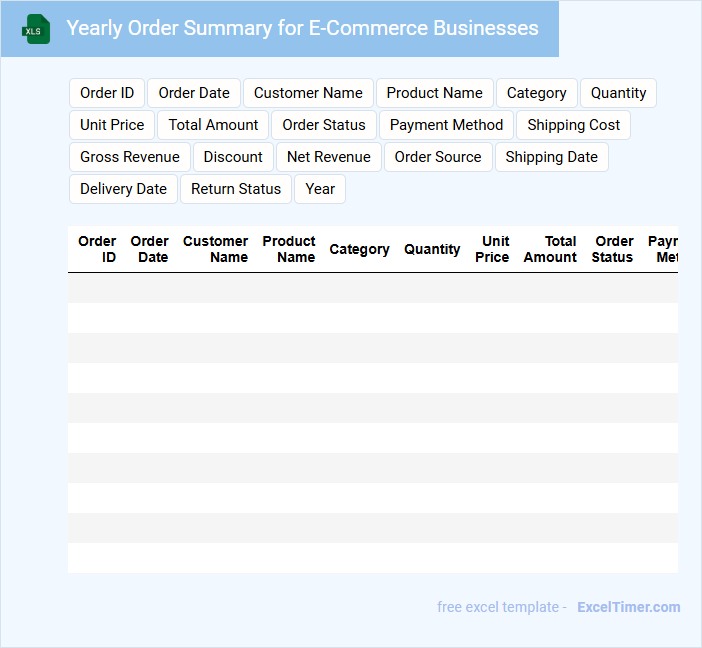Click the Order Date table column header
Viewport: 702px width, 648px height.
[149, 249]
